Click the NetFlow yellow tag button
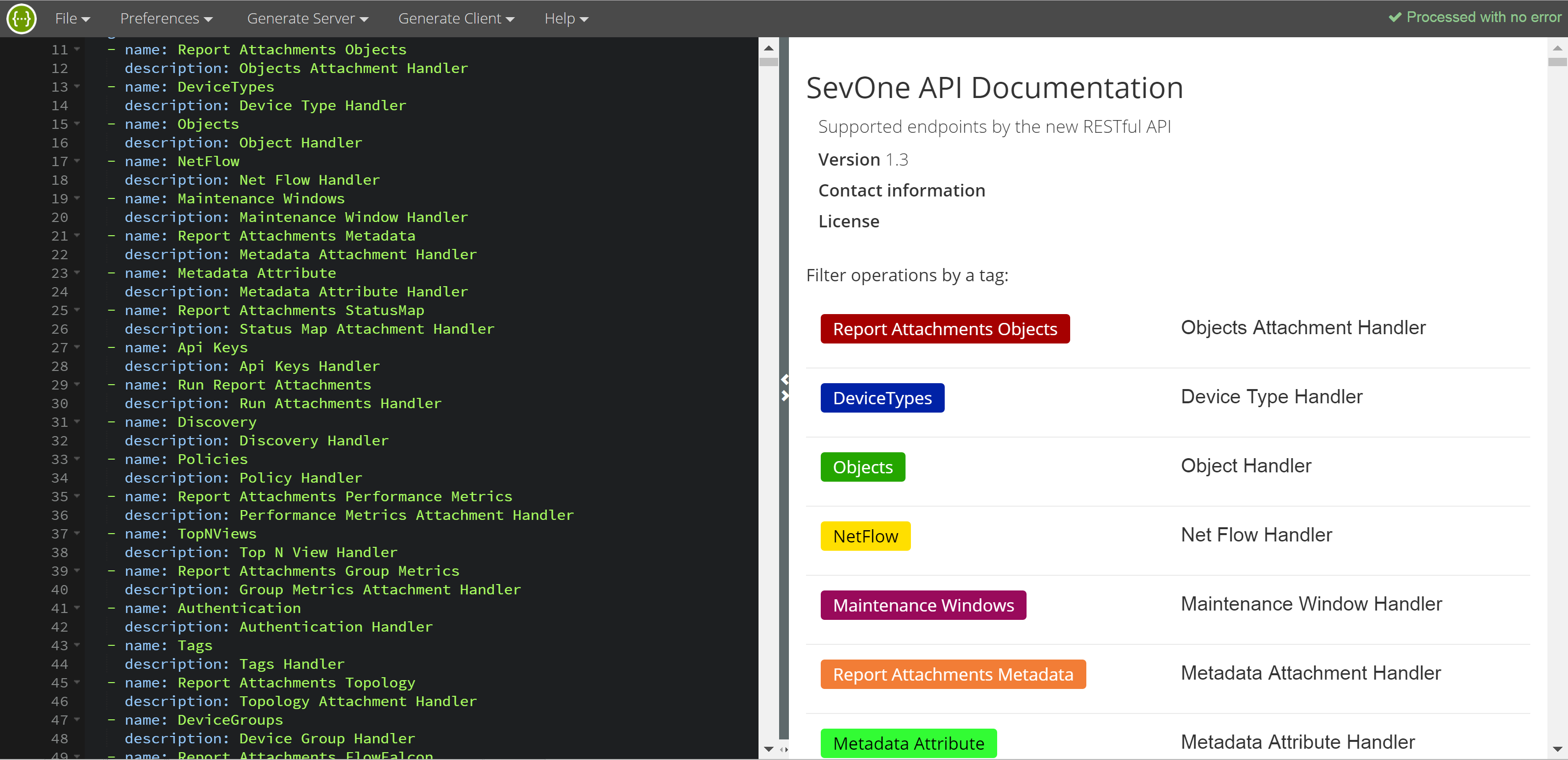 tap(866, 536)
